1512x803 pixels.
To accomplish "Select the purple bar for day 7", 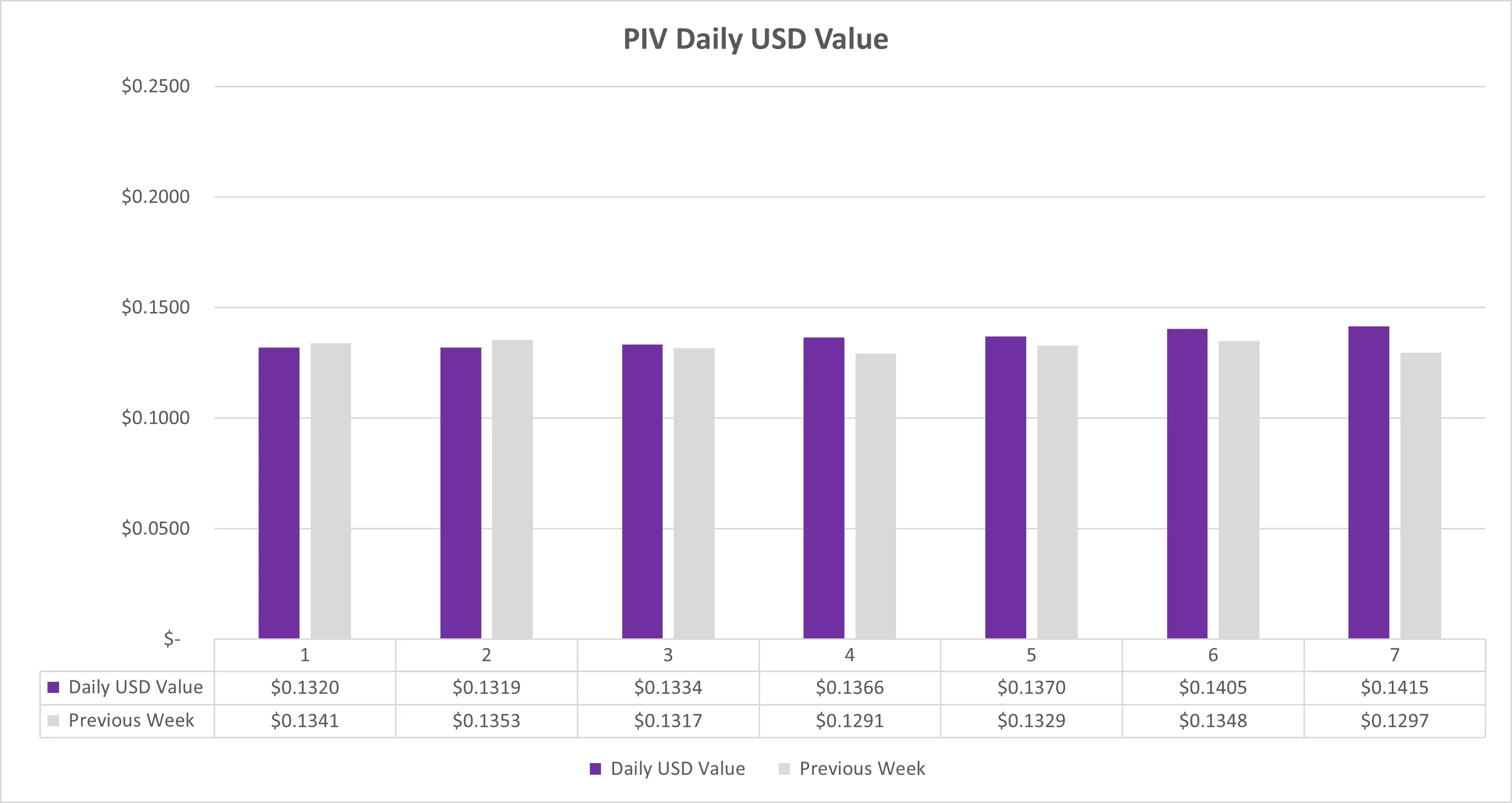I will (1369, 482).
